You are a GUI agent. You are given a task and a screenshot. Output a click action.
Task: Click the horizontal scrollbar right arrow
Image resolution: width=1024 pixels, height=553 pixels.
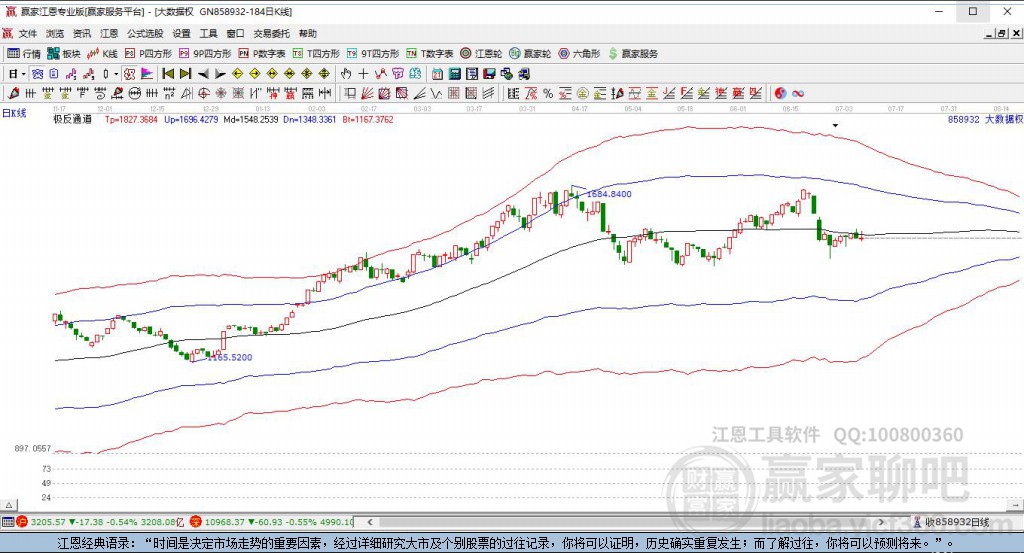[x=881, y=522]
